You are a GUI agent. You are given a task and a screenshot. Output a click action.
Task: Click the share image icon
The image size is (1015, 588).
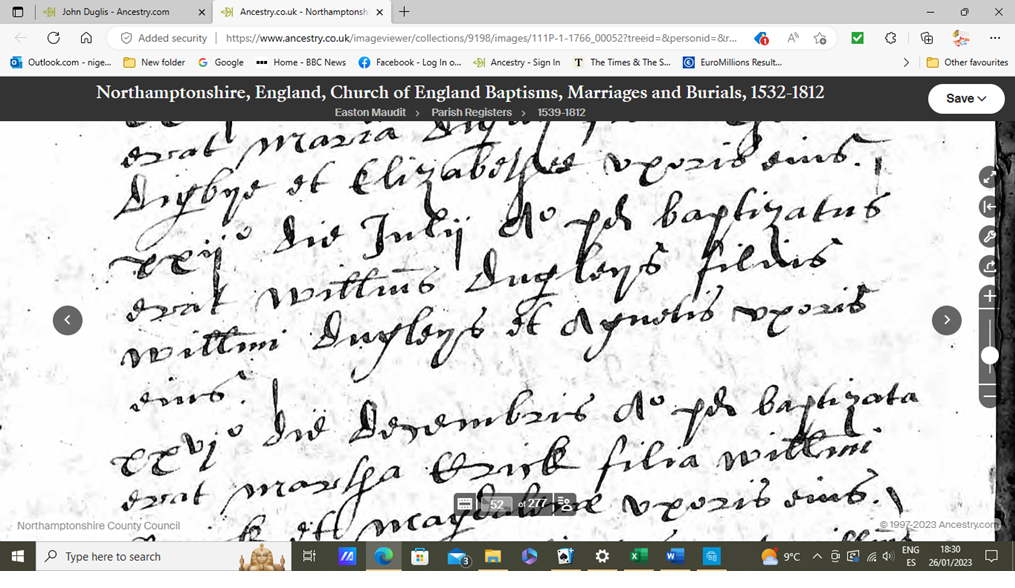tap(989, 267)
